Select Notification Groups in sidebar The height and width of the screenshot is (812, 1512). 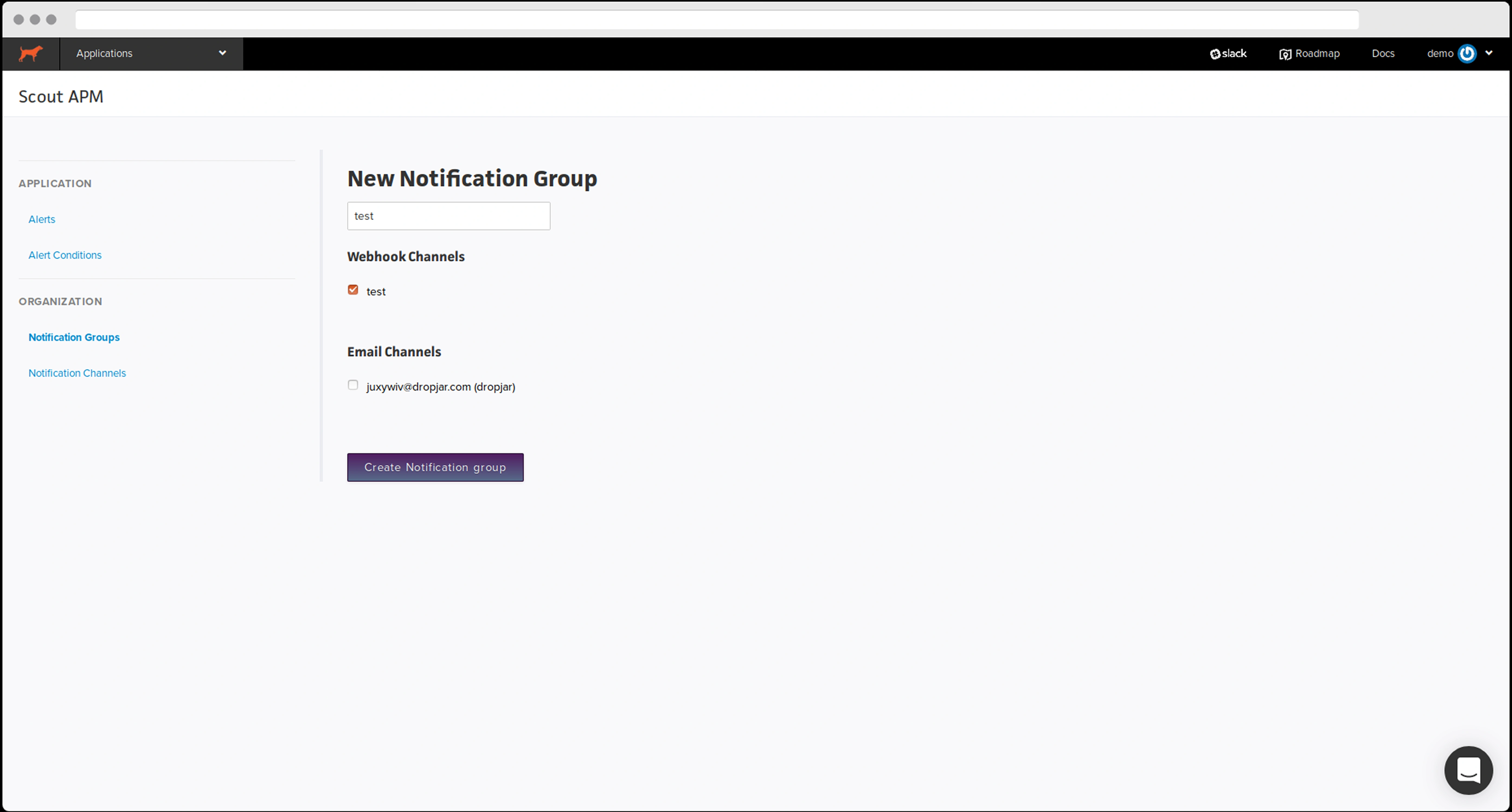coord(74,338)
